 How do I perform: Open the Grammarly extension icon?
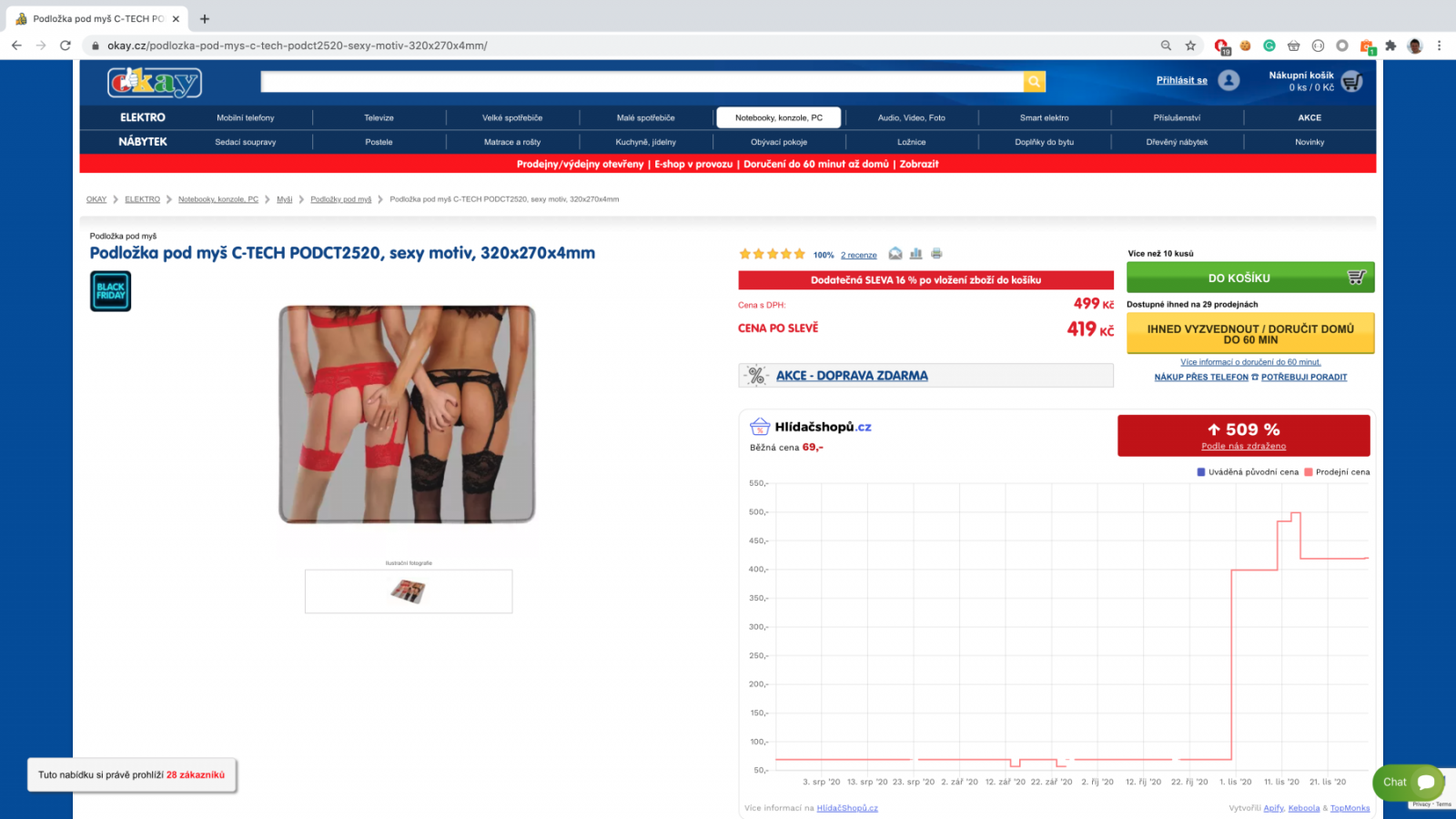pyautogui.click(x=1269, y=45)
